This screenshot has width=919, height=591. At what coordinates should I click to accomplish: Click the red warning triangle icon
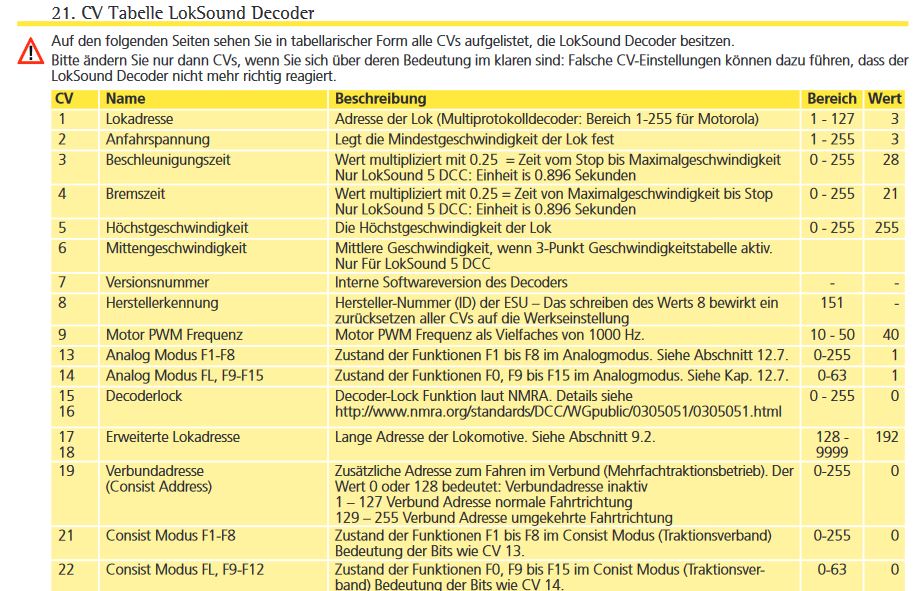click(32, 52)
